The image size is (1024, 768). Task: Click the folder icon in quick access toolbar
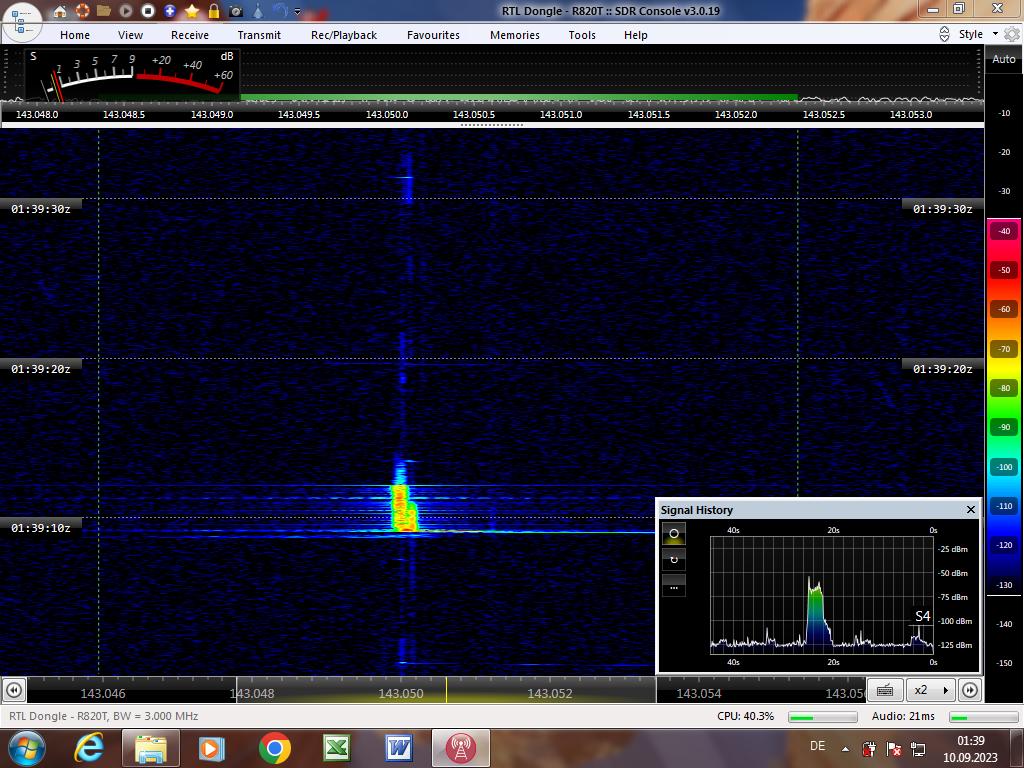(x=104, y=11)
